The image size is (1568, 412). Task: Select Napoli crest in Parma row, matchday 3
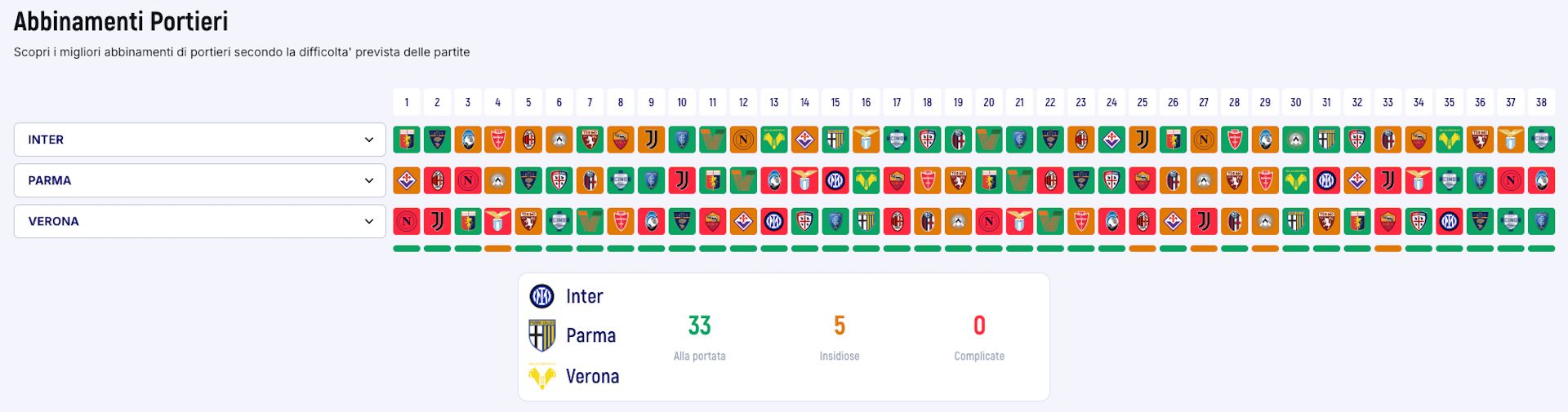(468, 180)
